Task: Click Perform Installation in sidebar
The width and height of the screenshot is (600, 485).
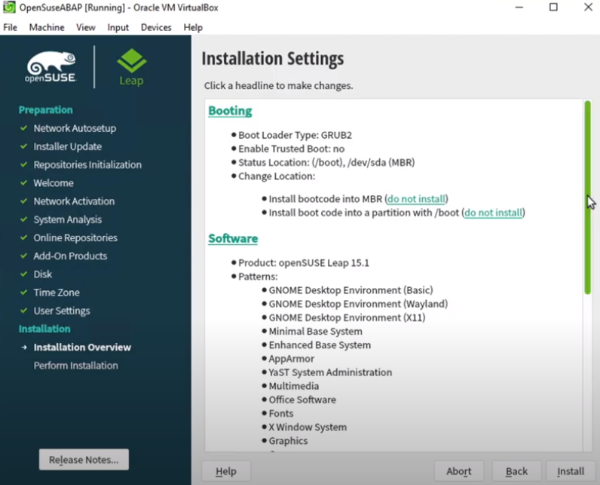Action: click(76, 366)
